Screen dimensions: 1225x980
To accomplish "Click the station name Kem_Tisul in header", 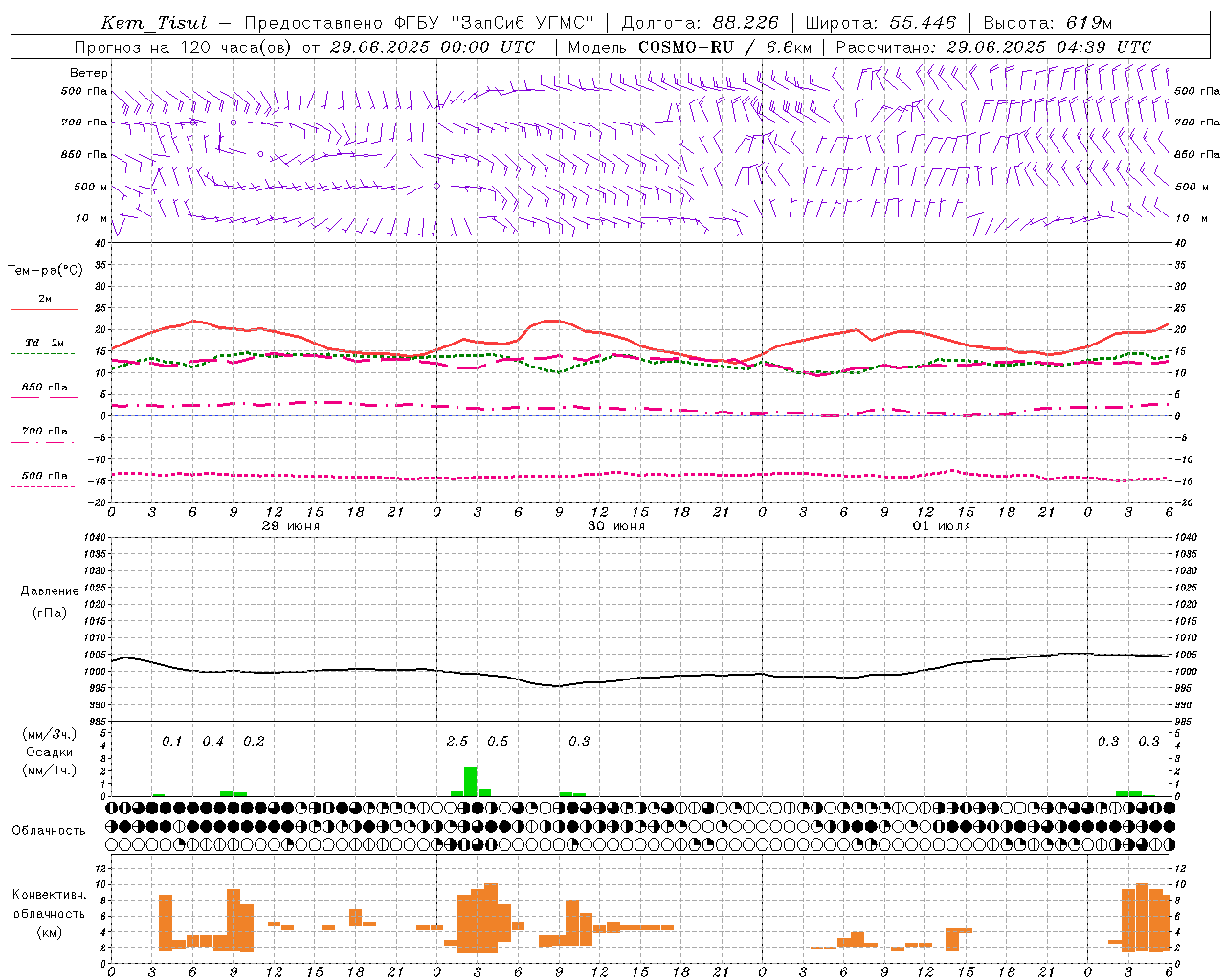I will [153, 23].
